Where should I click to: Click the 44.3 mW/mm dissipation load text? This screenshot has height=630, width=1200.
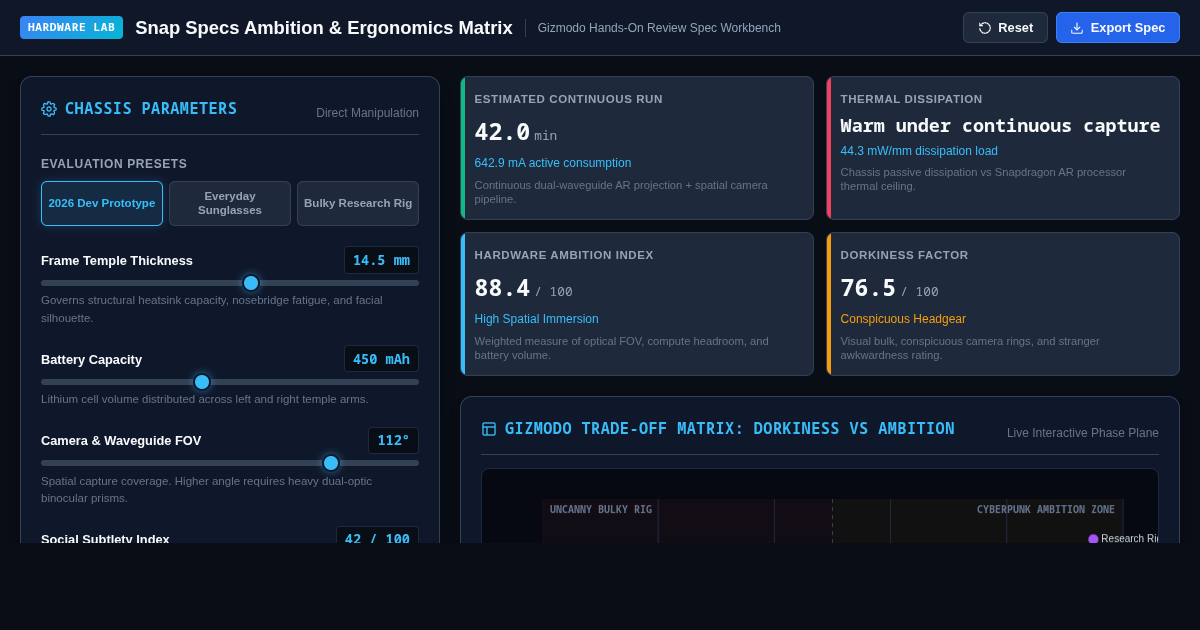(x=919, y=151)
